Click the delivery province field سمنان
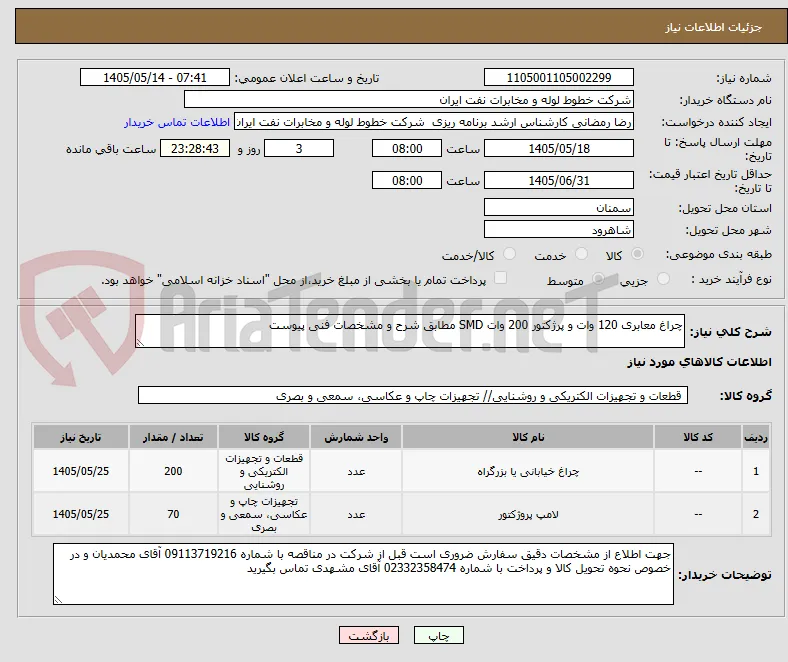The height and width of the screenshot is (662, 788). click(558, 207)
